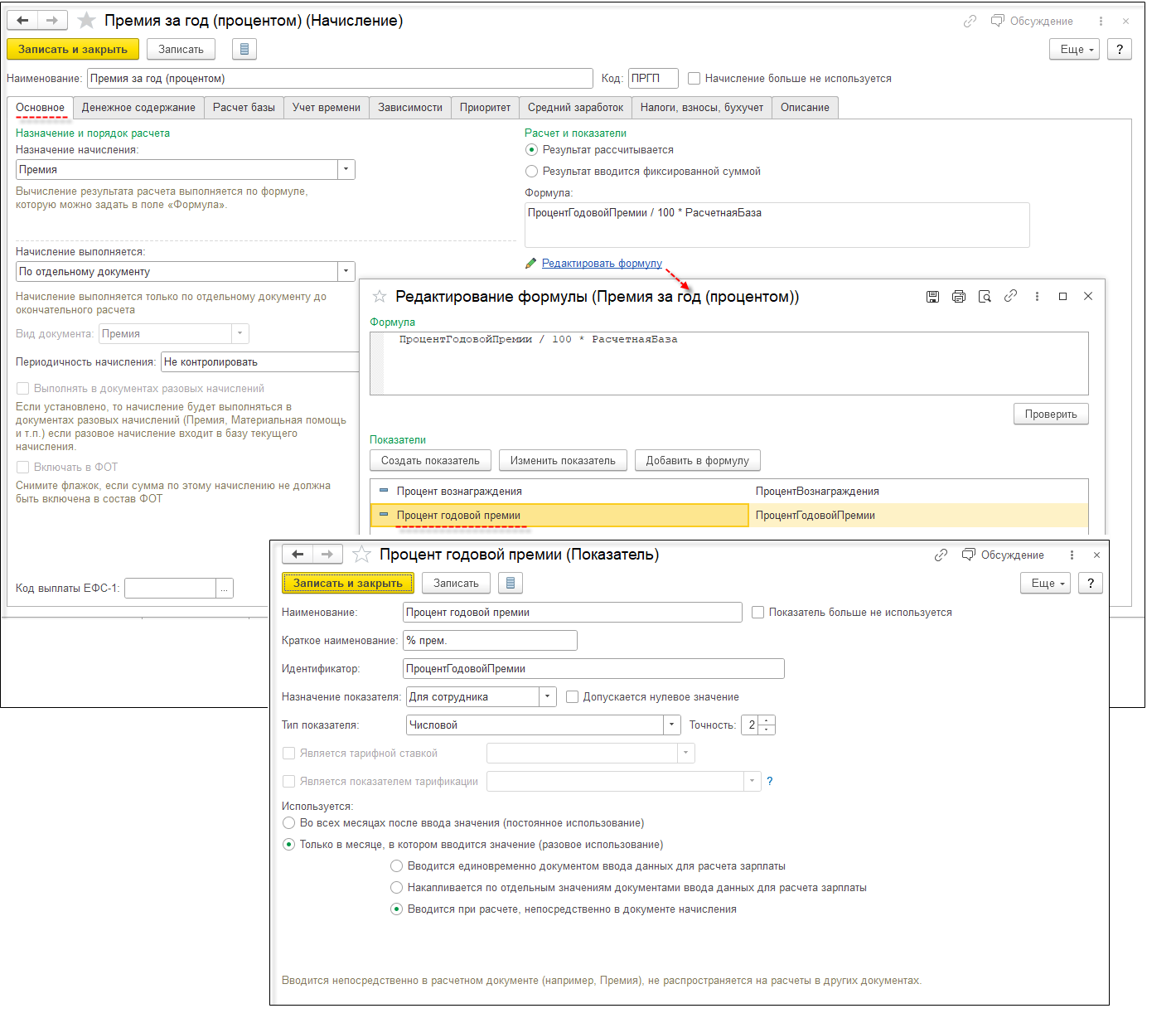Screen dimensions: 1176x1018
Task: Print icon in formula editing dialog
Action: point(959,296)
